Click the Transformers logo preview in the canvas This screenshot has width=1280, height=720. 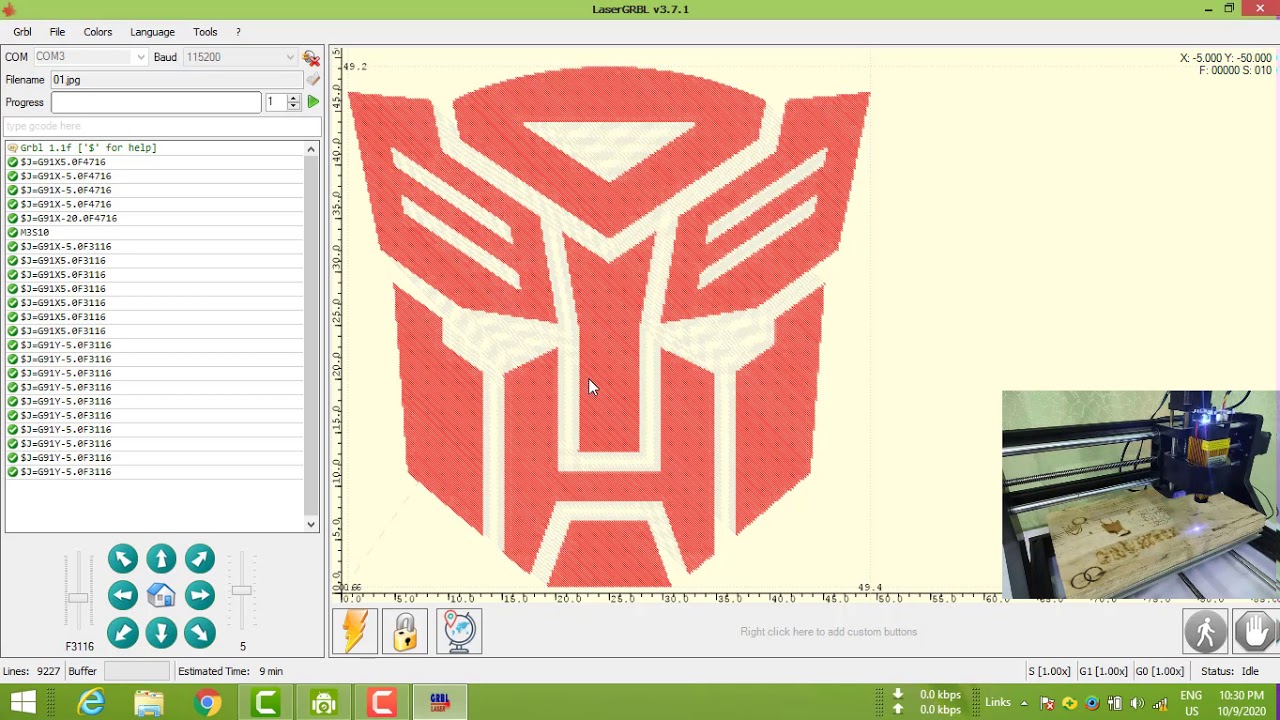608,326
